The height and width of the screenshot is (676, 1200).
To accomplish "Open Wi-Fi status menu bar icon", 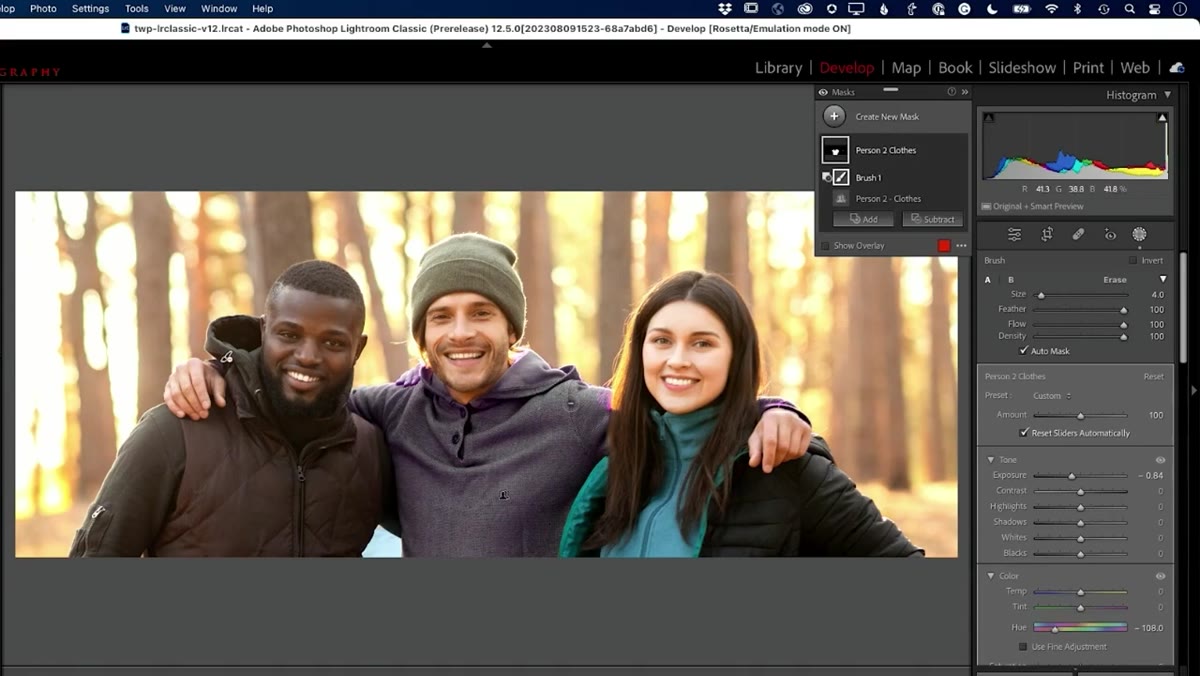I will click(x=1051, y=9).
